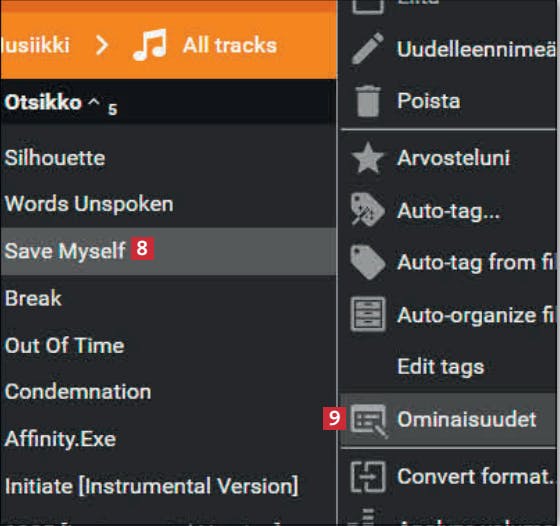560x526 pixels.
Task: Select the Condemnation track row
Action: click(168, 392)
